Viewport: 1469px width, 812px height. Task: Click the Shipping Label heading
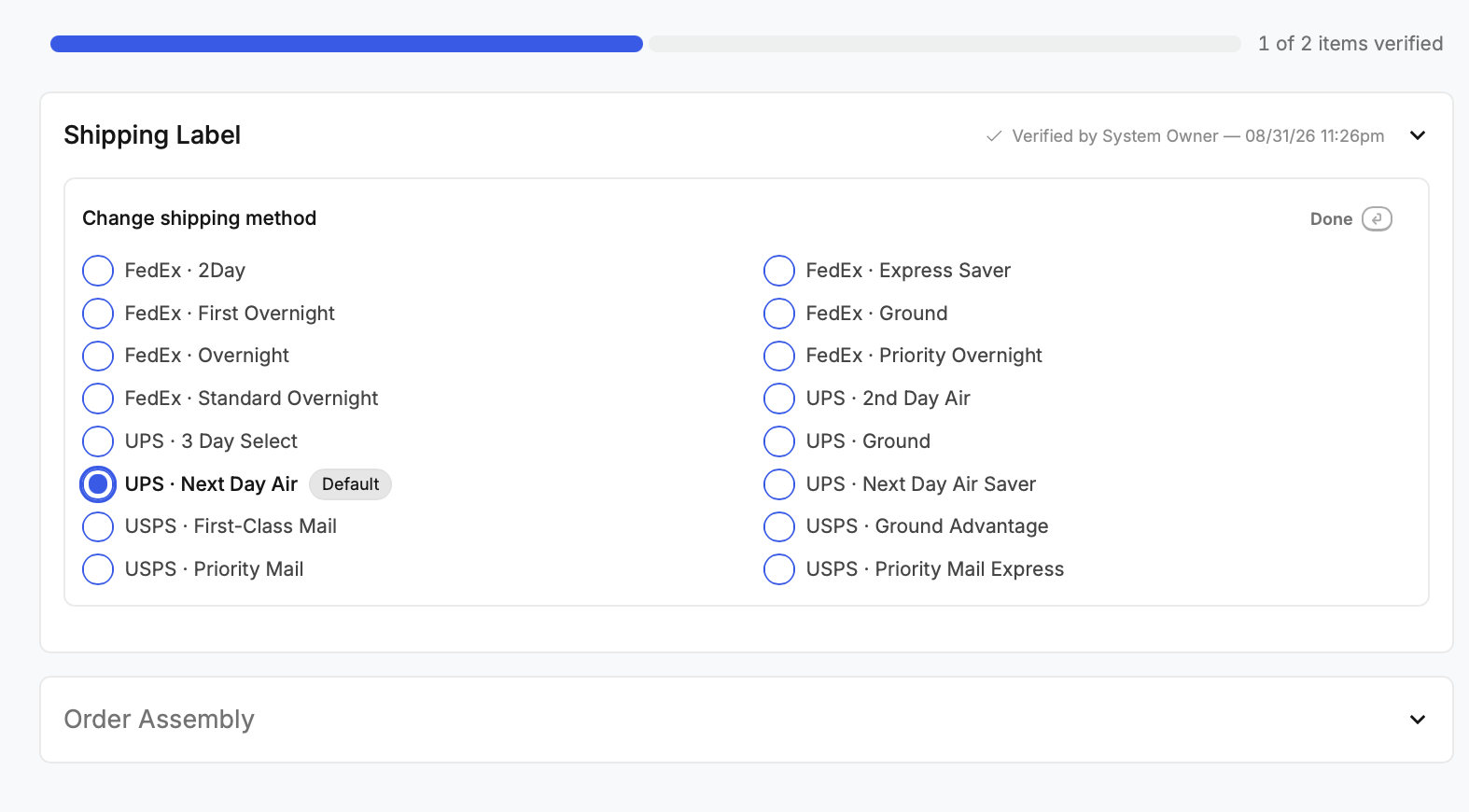[x=152, y=135]
